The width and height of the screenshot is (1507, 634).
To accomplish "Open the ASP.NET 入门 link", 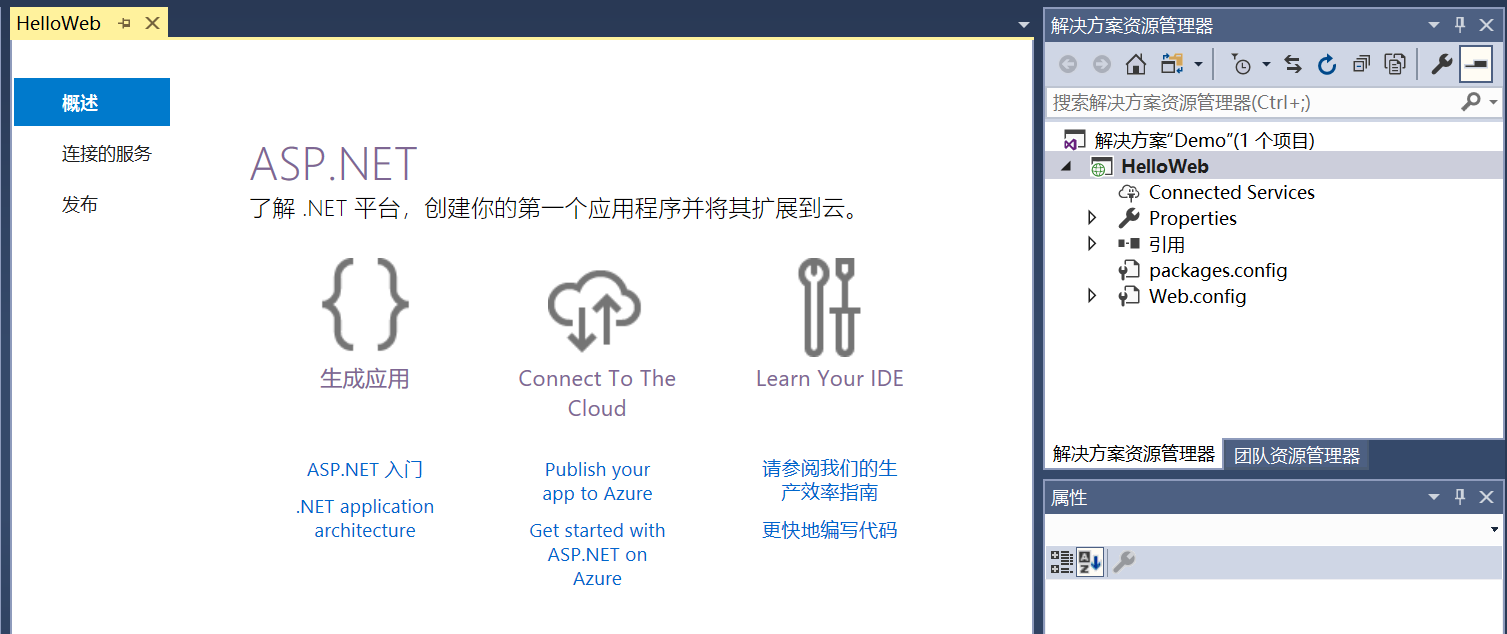I will pyautogui.click(x=365, y=469).
